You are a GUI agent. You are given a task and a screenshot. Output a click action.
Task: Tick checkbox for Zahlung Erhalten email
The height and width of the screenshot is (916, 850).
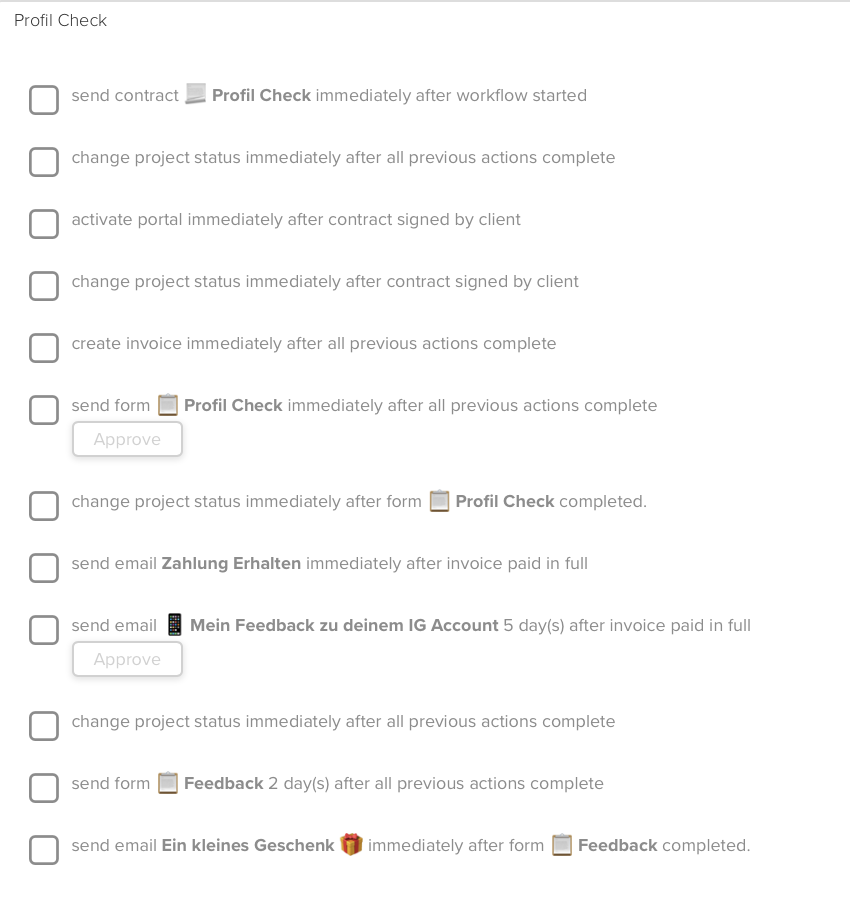point(44,568)
